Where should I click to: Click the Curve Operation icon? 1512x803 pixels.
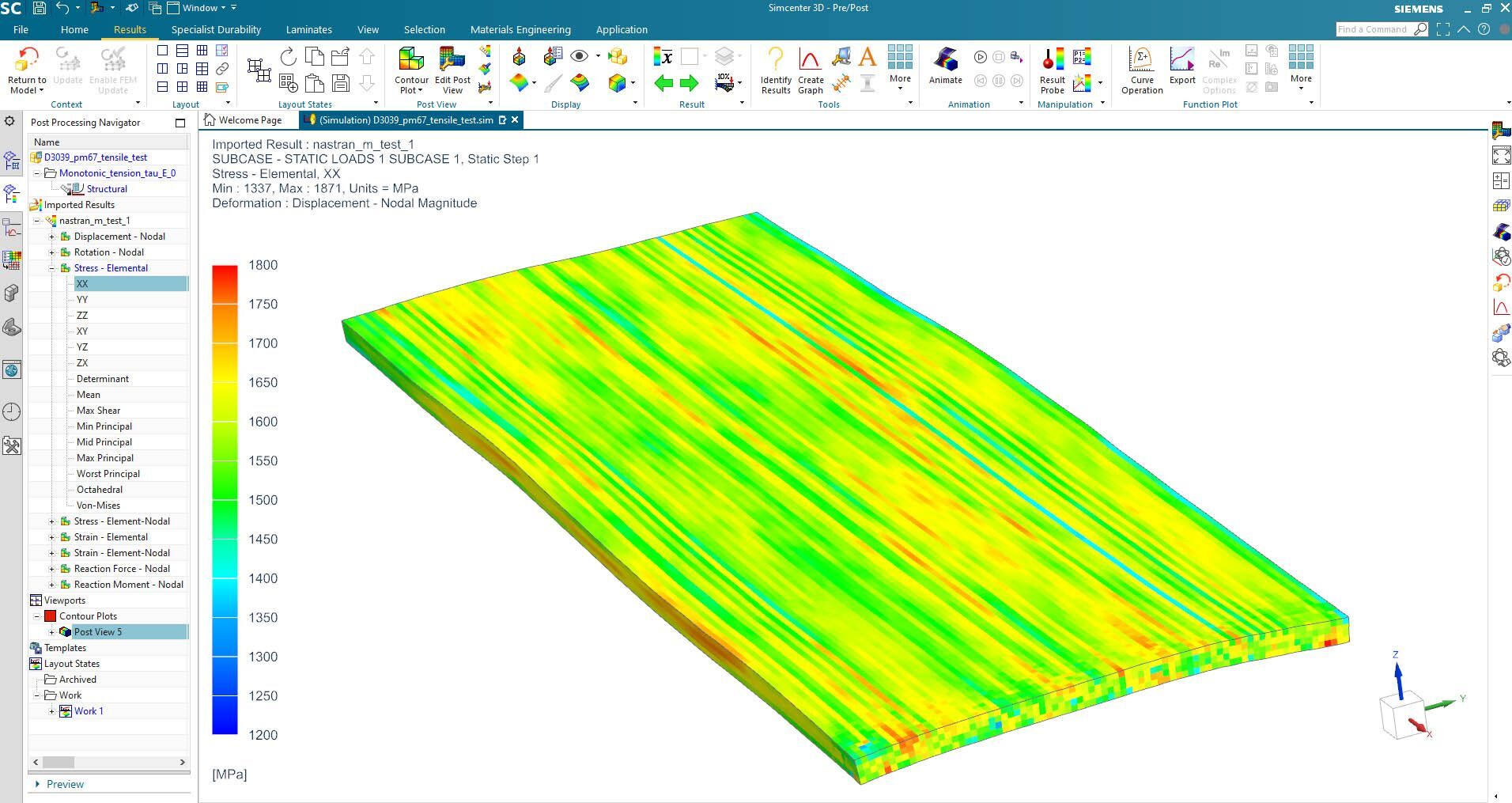pyautogui.click(x=1141, y=60)
